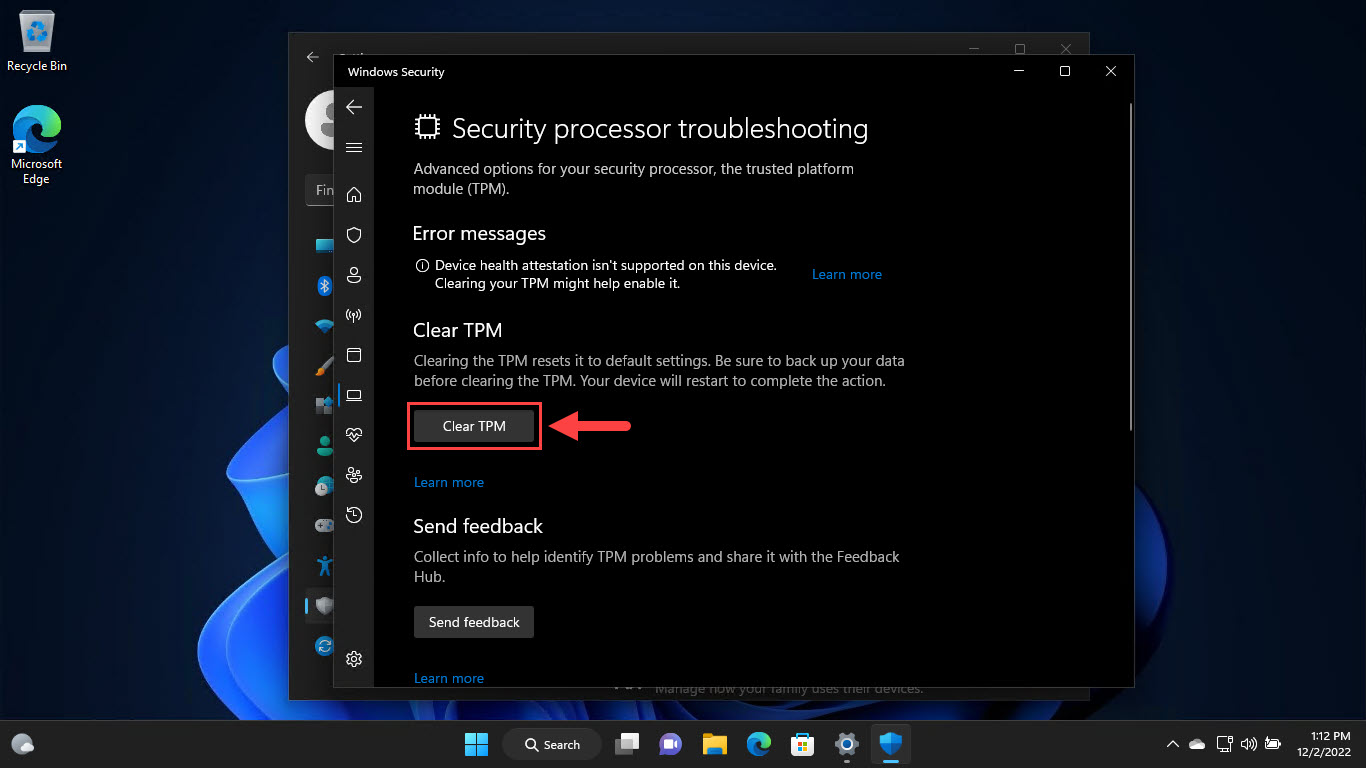Launch Microsoft Edge from the taskbar
Viewport: 1366px width, 768px height.
pos(758,744)
